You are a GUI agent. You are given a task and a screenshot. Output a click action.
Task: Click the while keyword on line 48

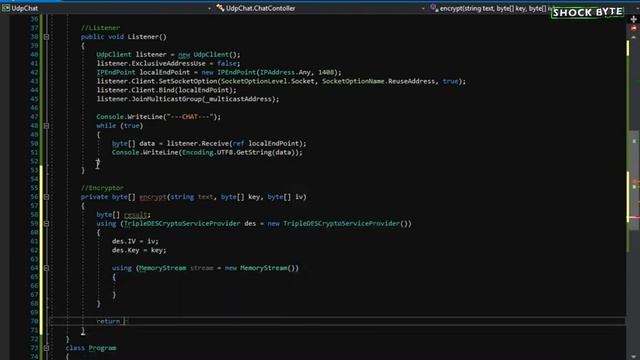coord(106,126)
